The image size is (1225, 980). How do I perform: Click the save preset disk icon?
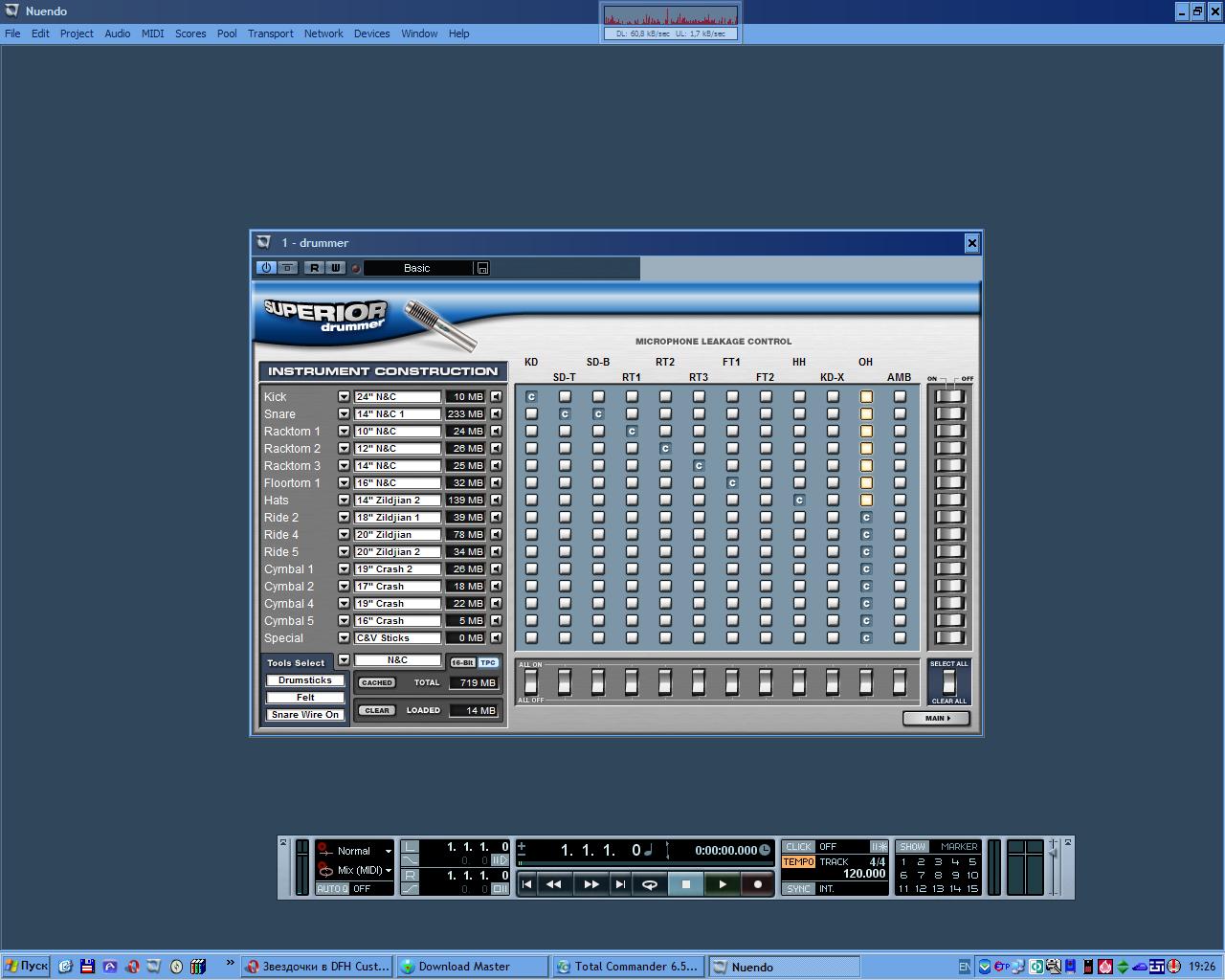coord(482,268)
